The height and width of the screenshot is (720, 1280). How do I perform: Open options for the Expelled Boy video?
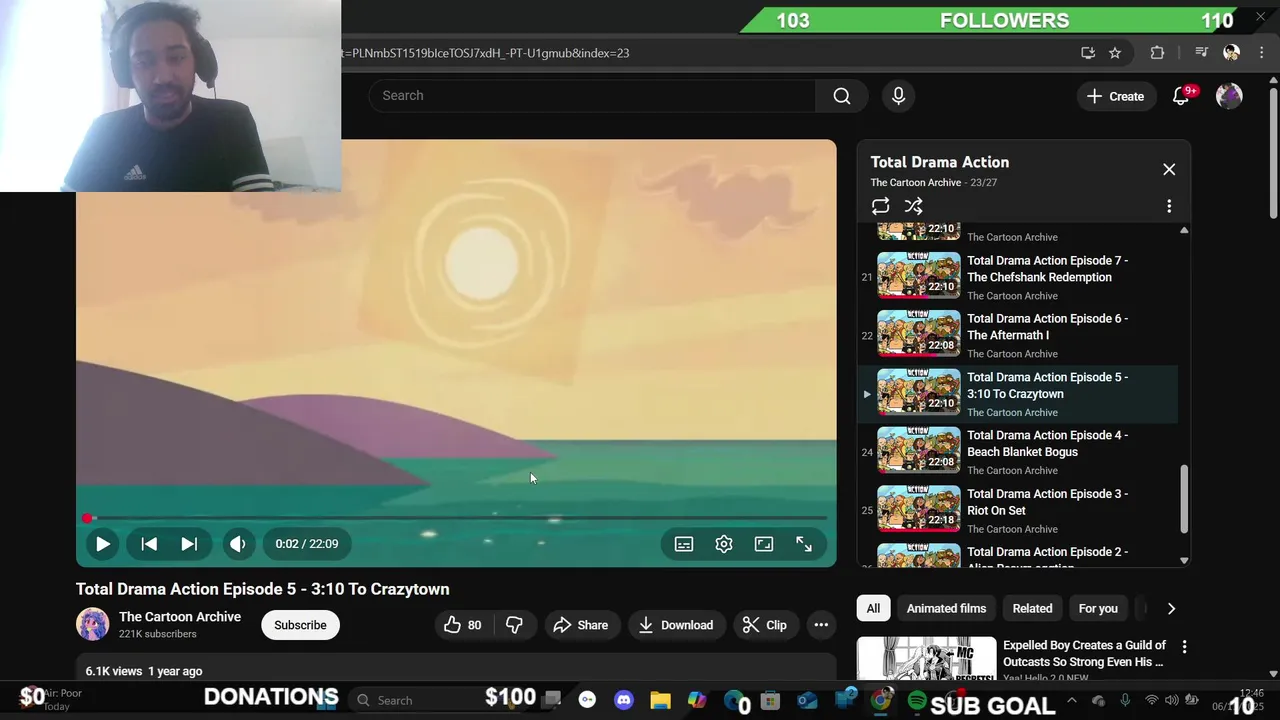click(x=1184, y=647)
